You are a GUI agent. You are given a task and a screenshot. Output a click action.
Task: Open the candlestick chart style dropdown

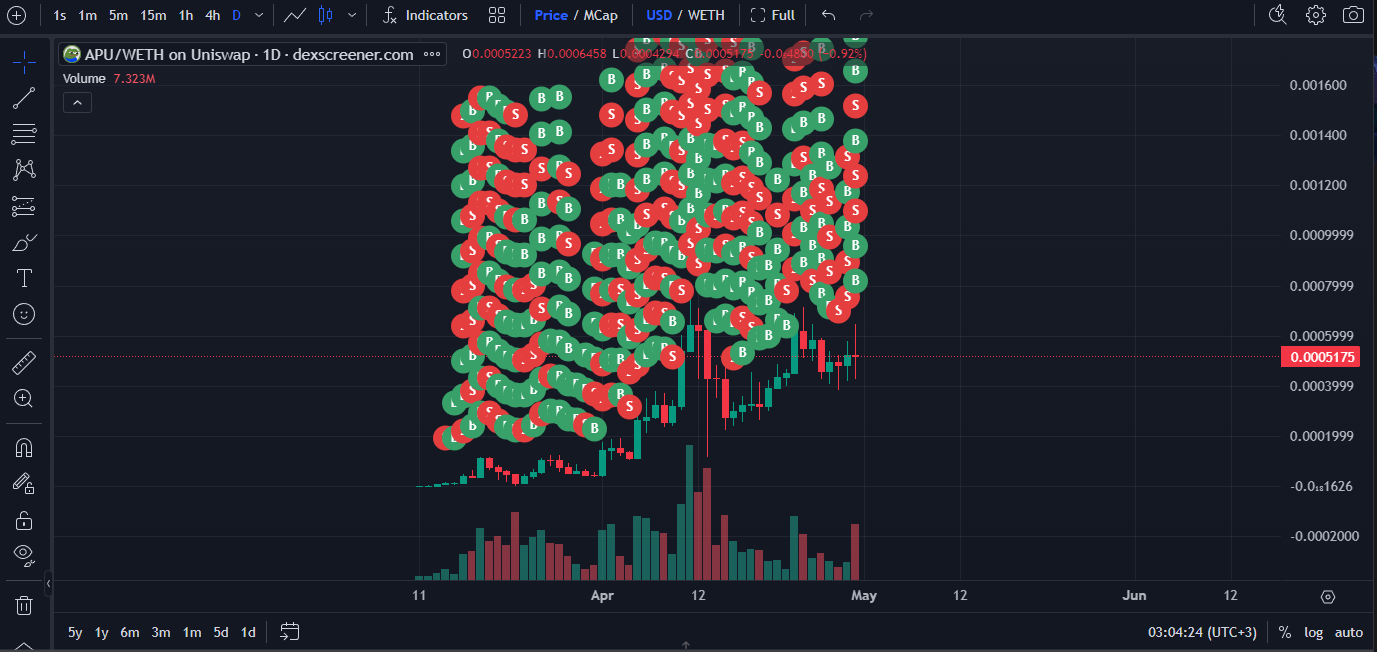pos(351,15)
